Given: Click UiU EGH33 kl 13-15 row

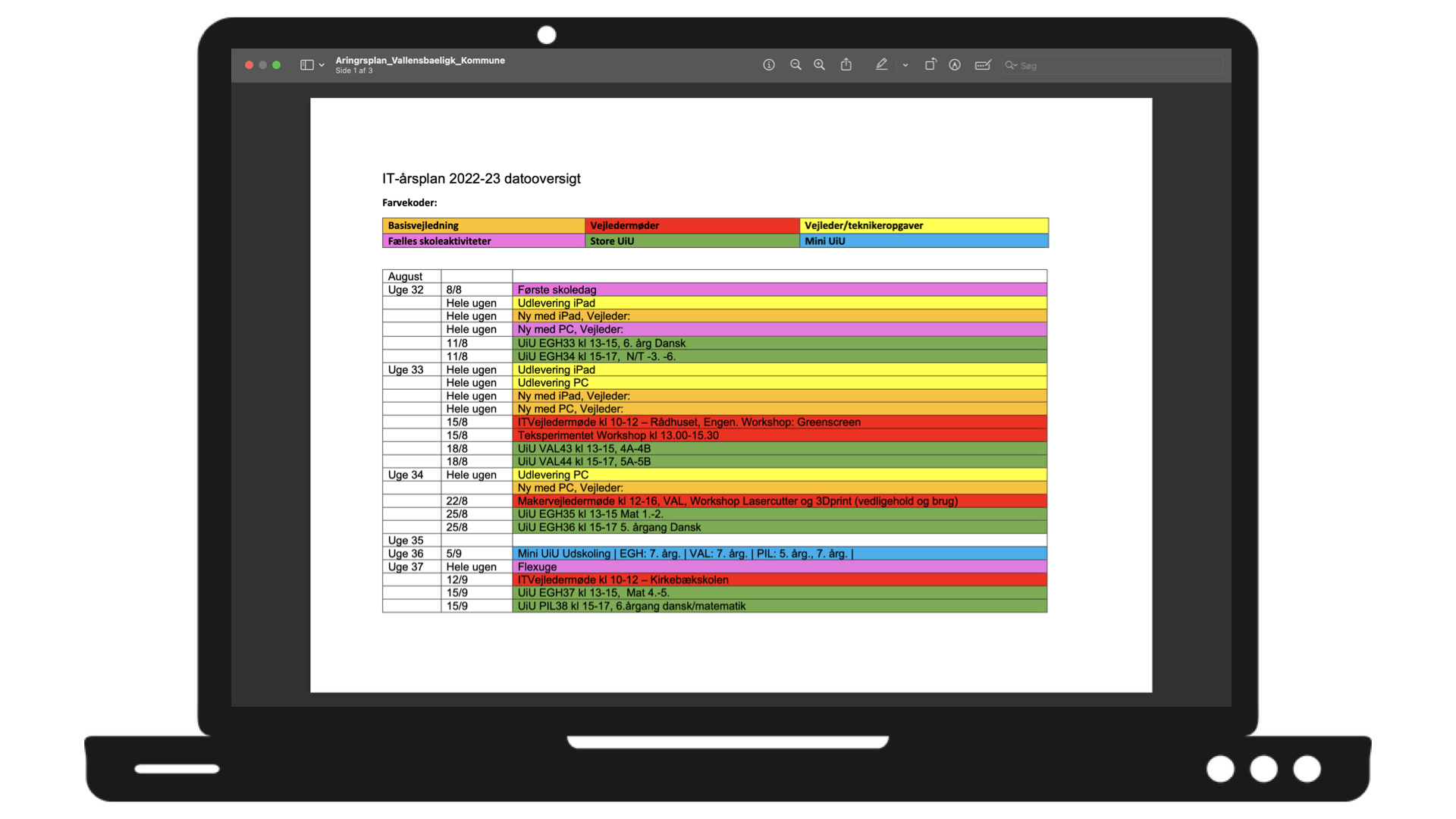Looking at the screenshot, I should [x=780, y=343].
